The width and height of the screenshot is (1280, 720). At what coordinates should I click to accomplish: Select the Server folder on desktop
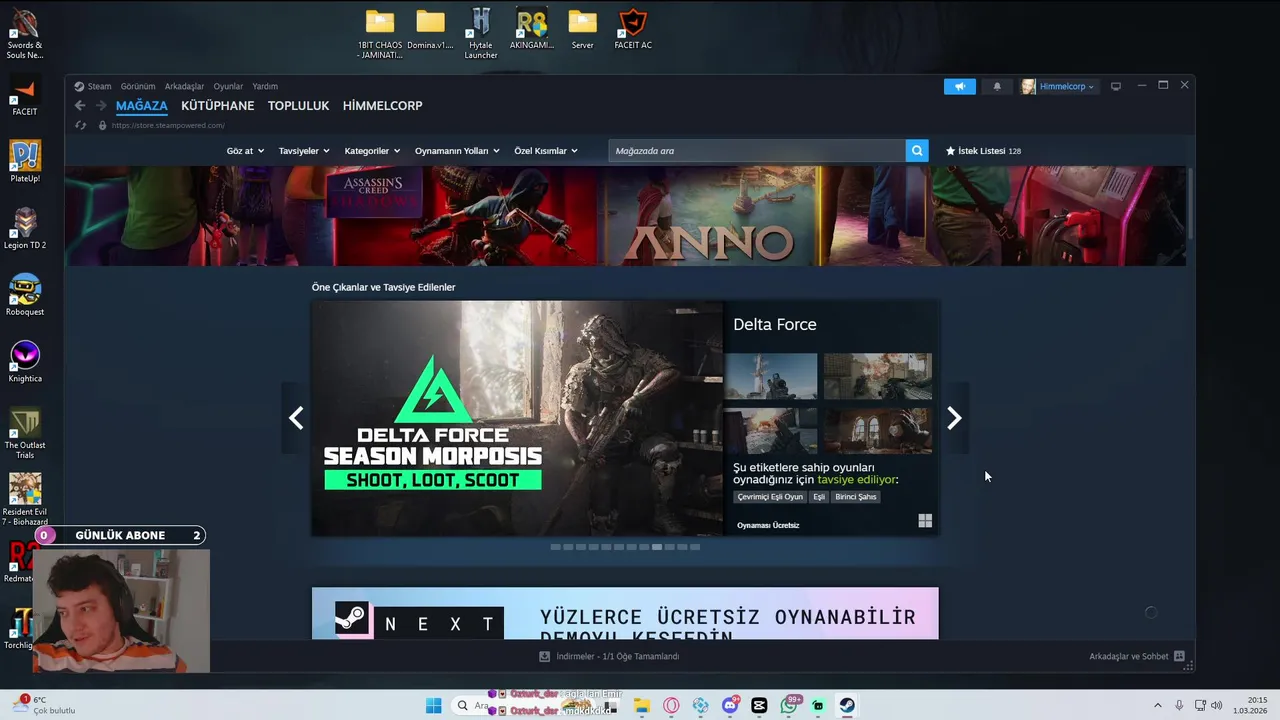coord(582,29)
